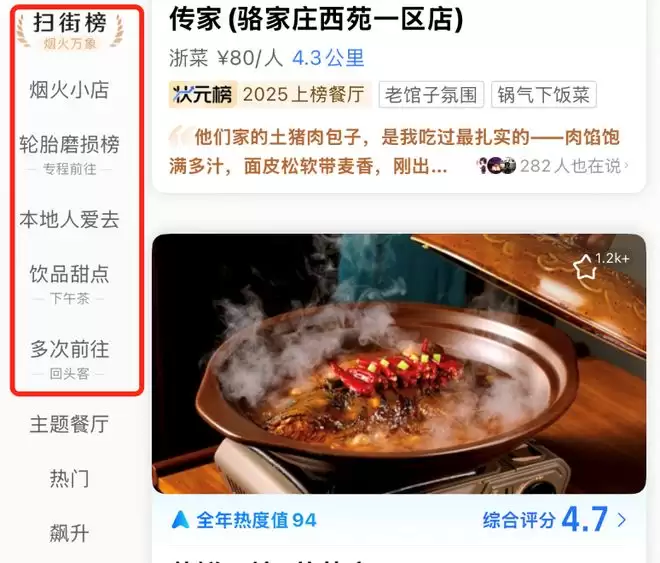
Task: Expand the 综合评分 4.7 chevron arrow
Action: (x=622, y=520)
